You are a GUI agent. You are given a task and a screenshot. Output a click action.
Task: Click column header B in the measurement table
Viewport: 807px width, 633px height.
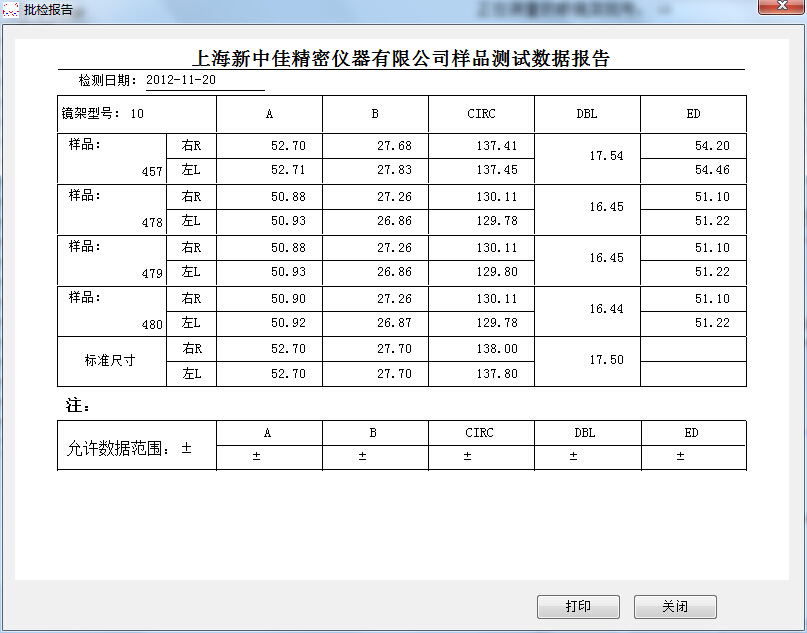[375, 114]
